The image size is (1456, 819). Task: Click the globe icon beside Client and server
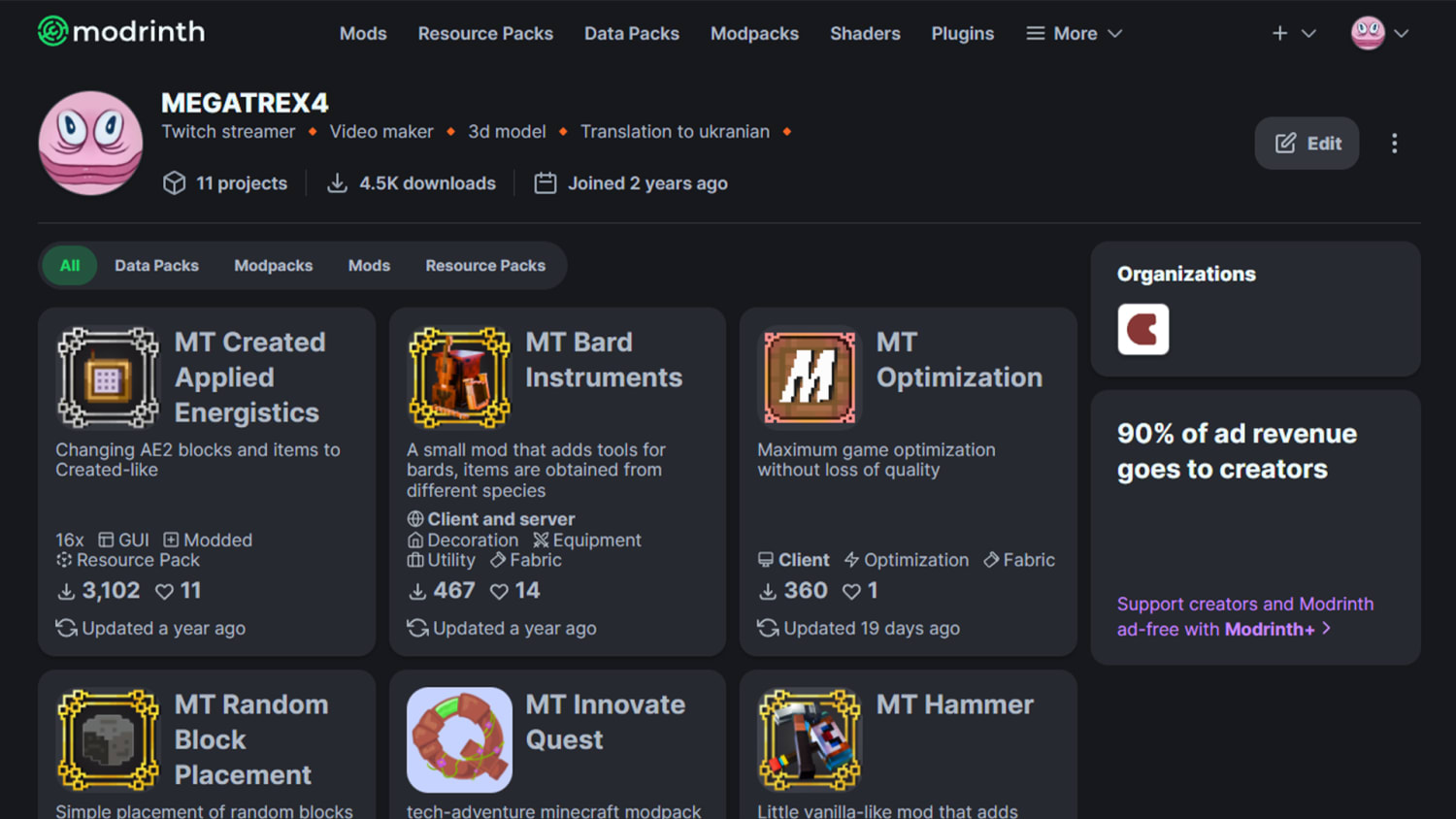point(415,519)
